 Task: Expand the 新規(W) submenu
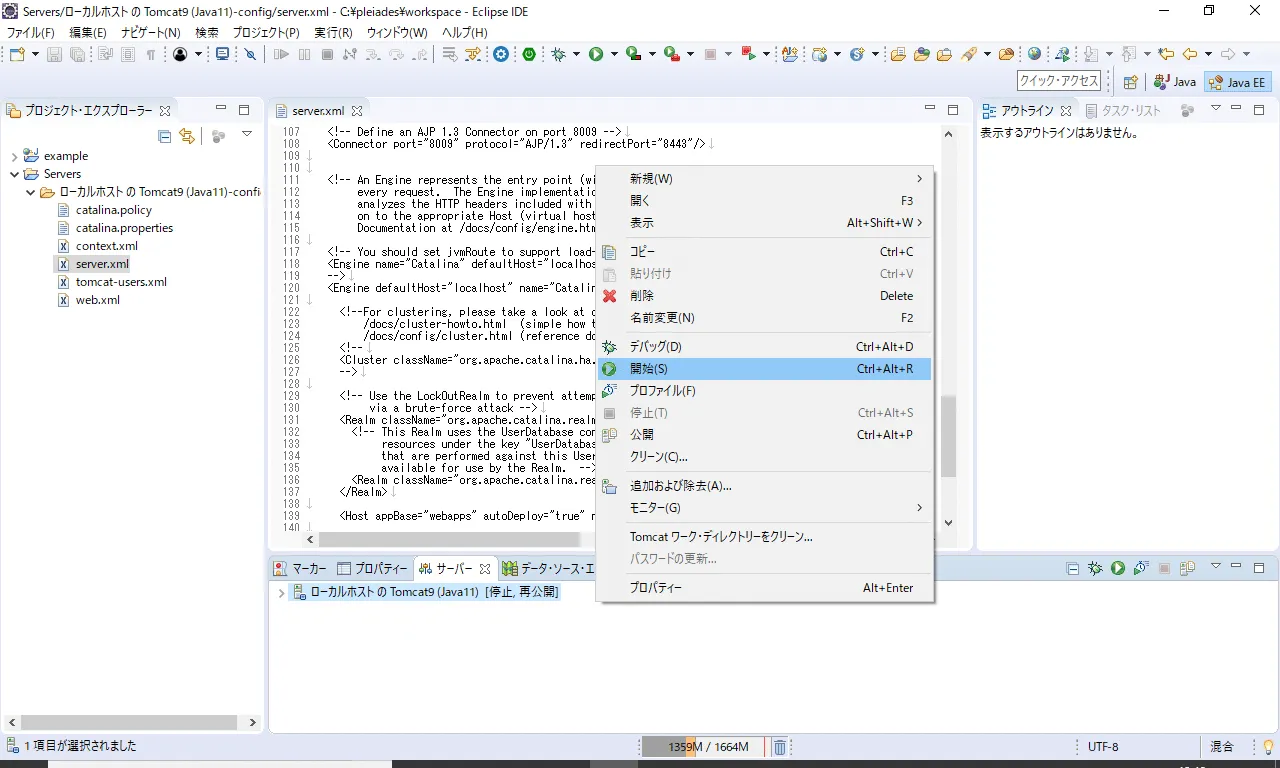coord(765,179)
